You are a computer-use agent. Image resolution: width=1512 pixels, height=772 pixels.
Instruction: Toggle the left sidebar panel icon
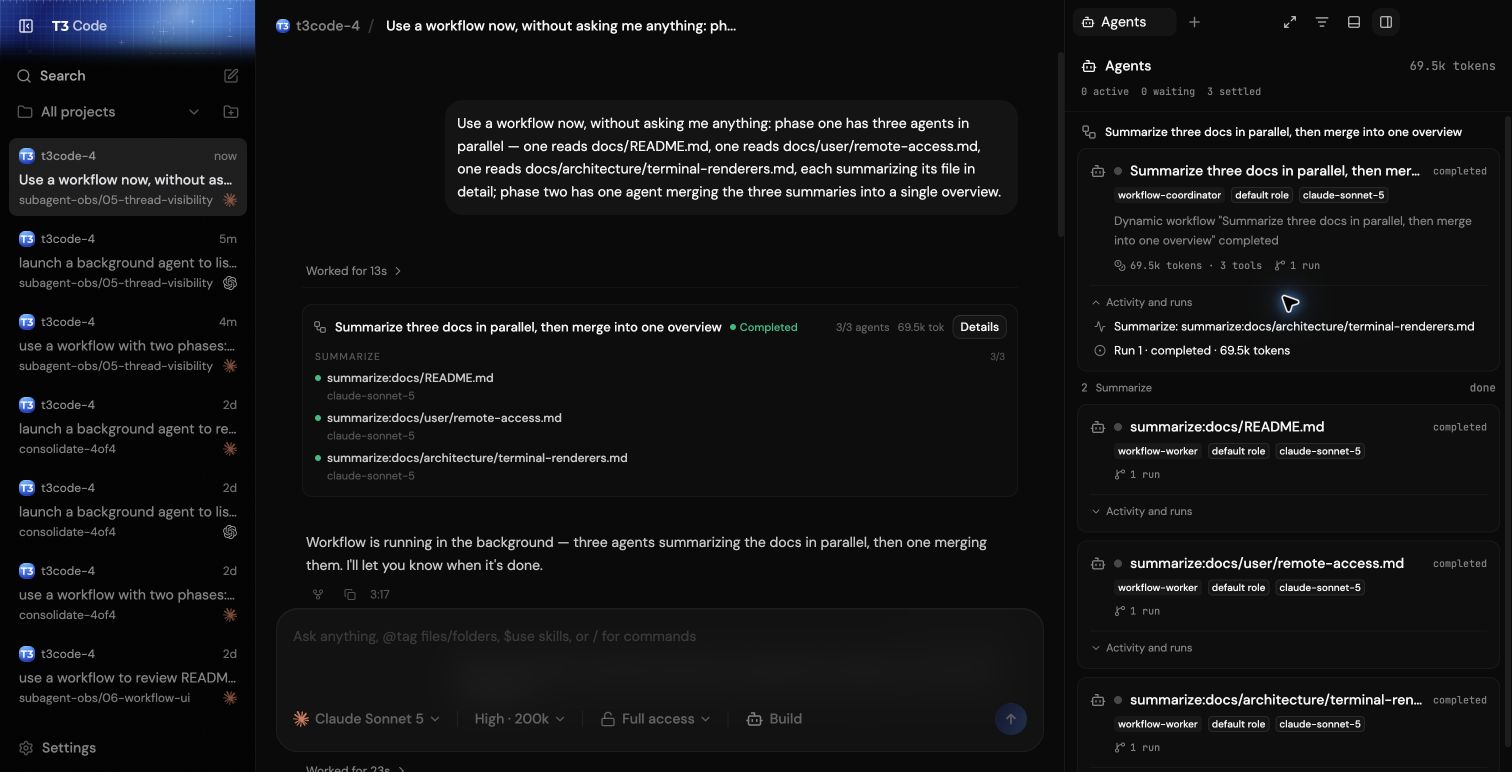click(x=27, y=26)
